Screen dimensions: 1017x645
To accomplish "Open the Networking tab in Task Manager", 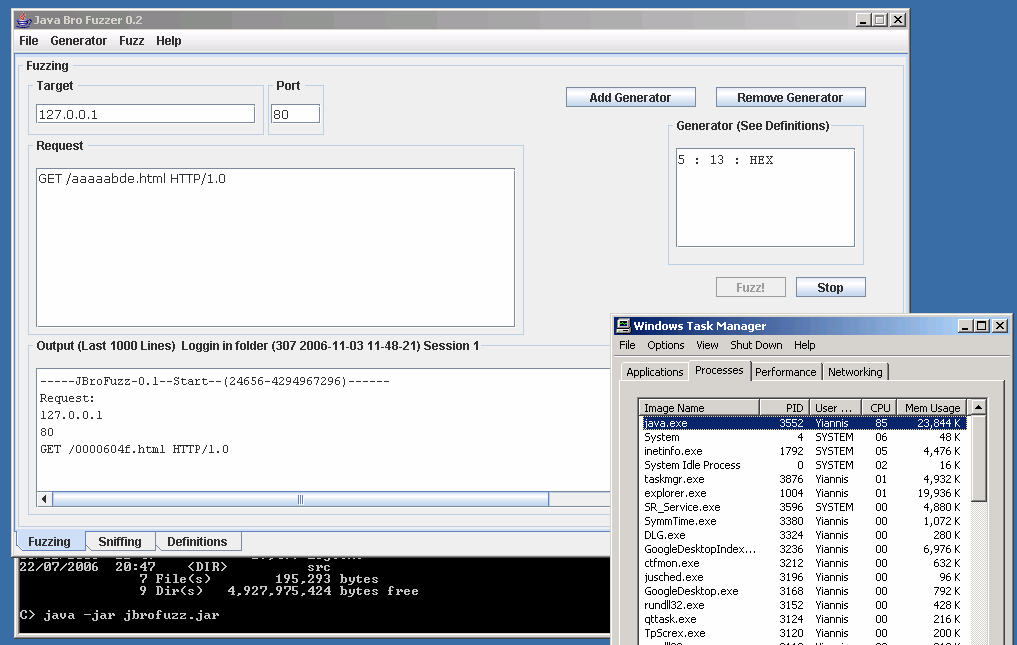I will [x=855, y=372].
